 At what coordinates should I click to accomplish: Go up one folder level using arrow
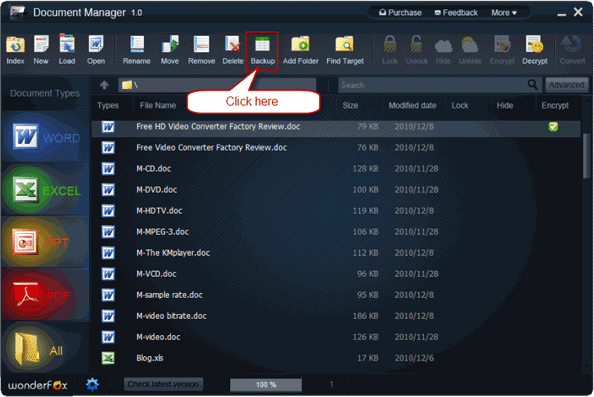(104, 85)
